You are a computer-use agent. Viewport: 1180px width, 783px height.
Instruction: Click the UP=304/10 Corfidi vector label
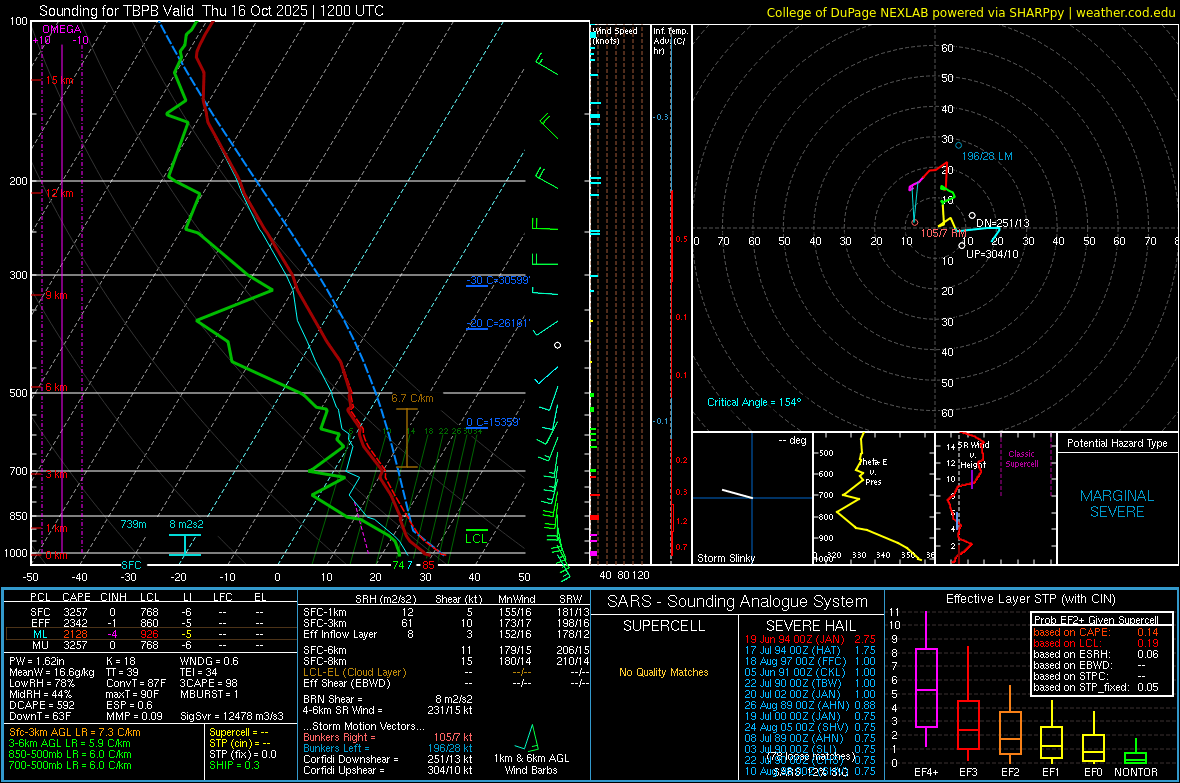(992, 254)
